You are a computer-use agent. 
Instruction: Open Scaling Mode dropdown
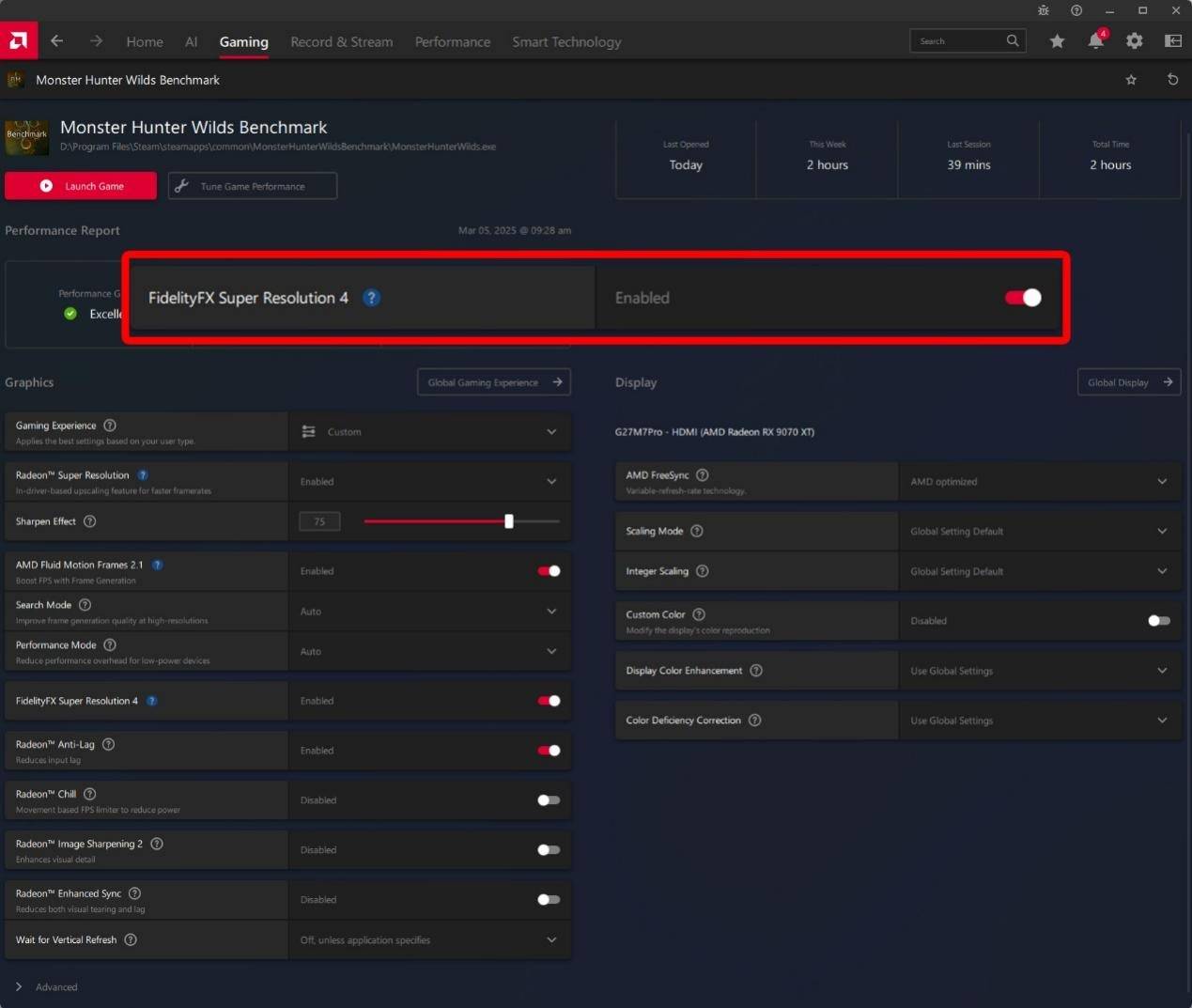click(x=1040, y=532)
